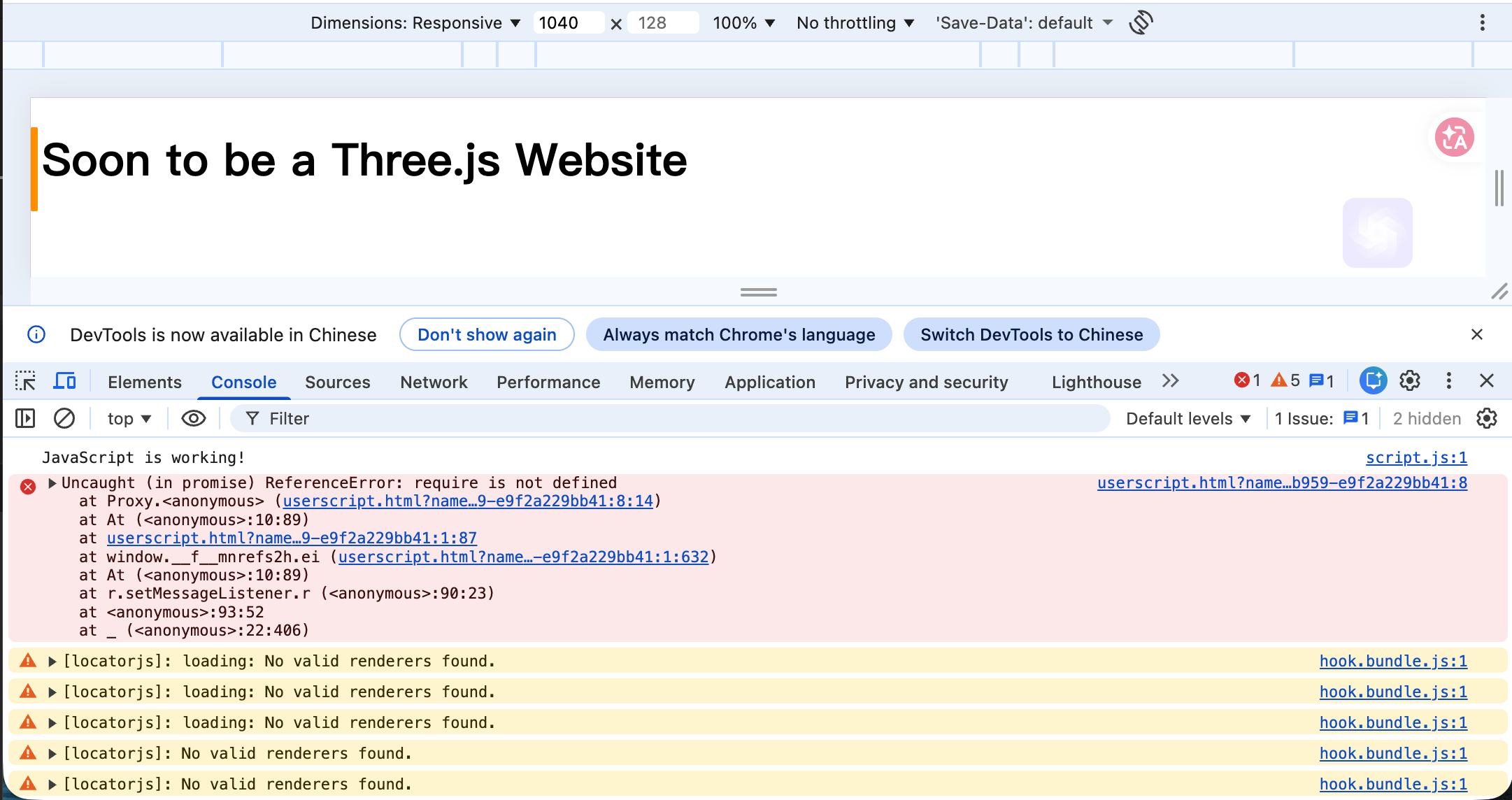Open the 100% zoom dropdown
The image size is (1512, 800).
743,23
